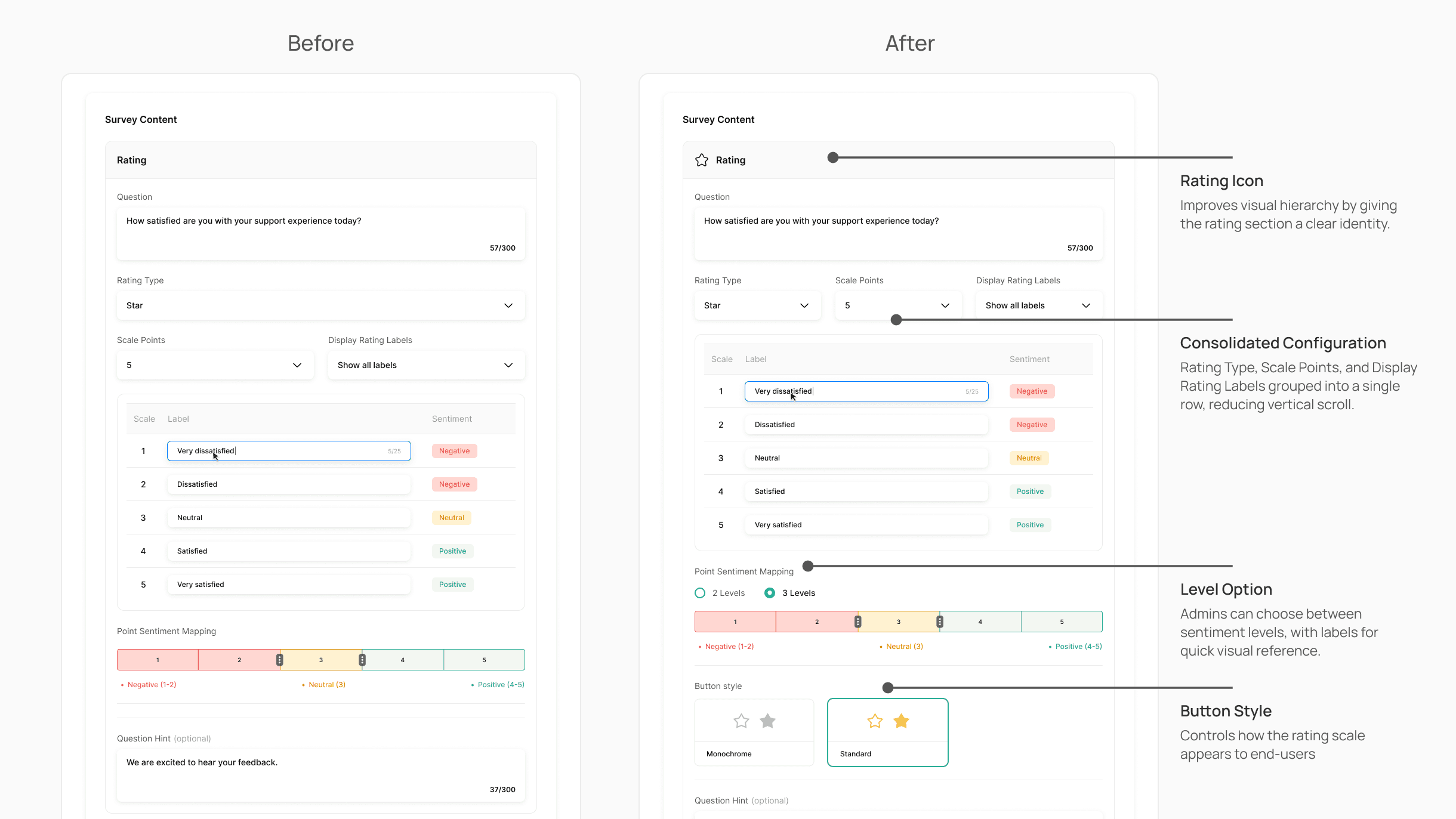This screenshot has width=1456, height=819.
Task: Click the 'Survey Content' title in Before panel
Action: pyautogui.click(x=141, y=119)
